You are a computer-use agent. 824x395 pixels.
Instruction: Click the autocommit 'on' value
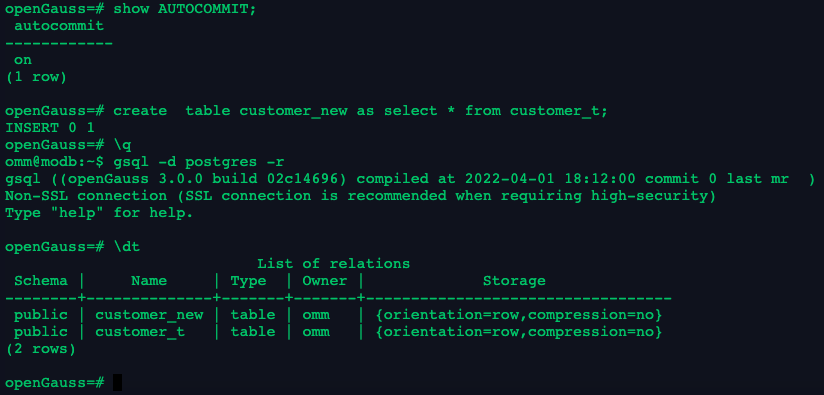click(x=23, y=60)
